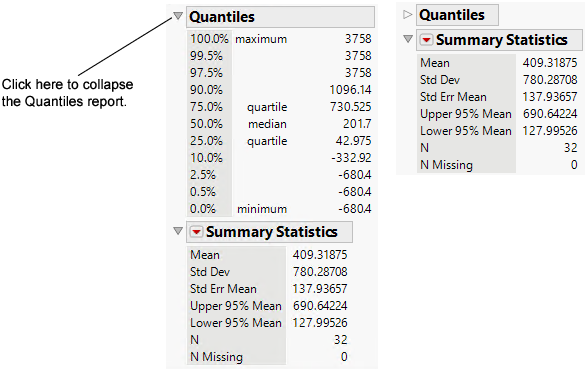Click the right panel Summary Statistics title
The width and height of the screenshot is (587, 371).
tap(502, 40)
